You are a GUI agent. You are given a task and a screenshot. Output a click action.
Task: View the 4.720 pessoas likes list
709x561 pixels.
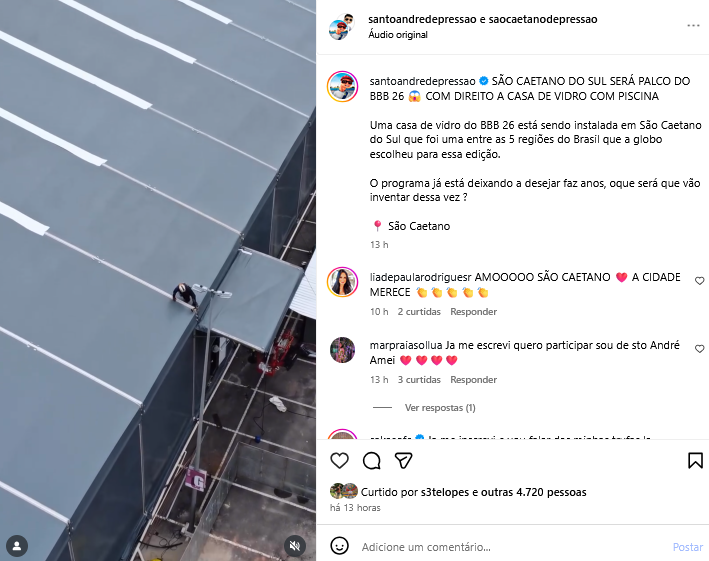pos(551,492)
